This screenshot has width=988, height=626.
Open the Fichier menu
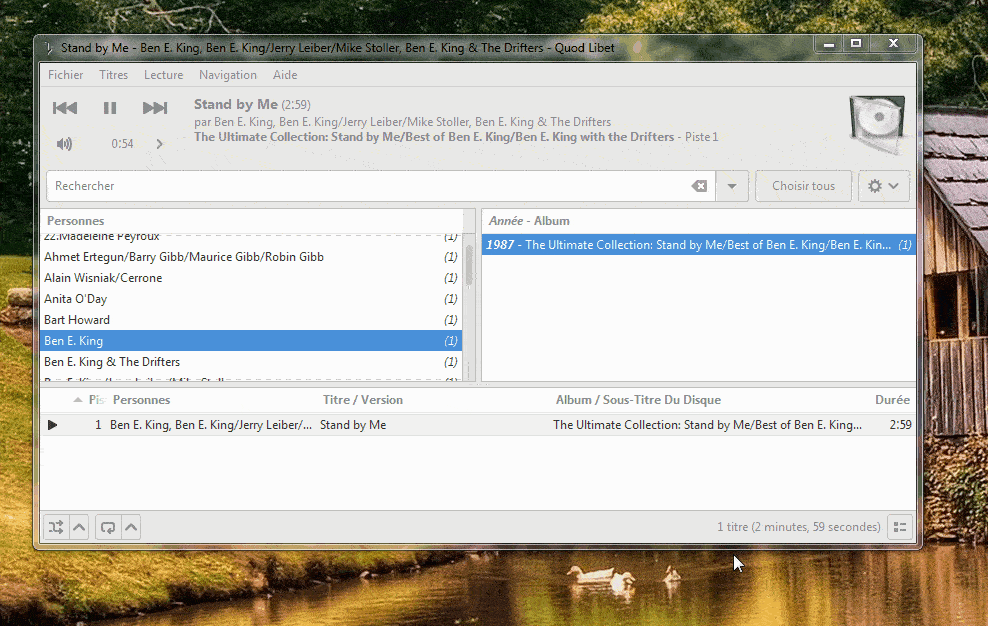pyautogui.click(x=66, y=75)
